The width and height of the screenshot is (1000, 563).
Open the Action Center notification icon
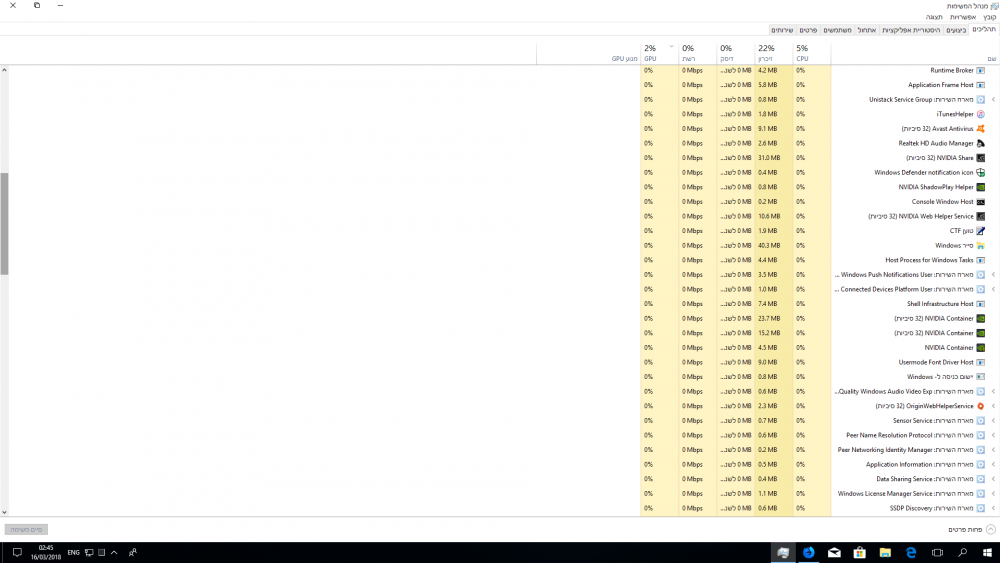coord(17,553)
